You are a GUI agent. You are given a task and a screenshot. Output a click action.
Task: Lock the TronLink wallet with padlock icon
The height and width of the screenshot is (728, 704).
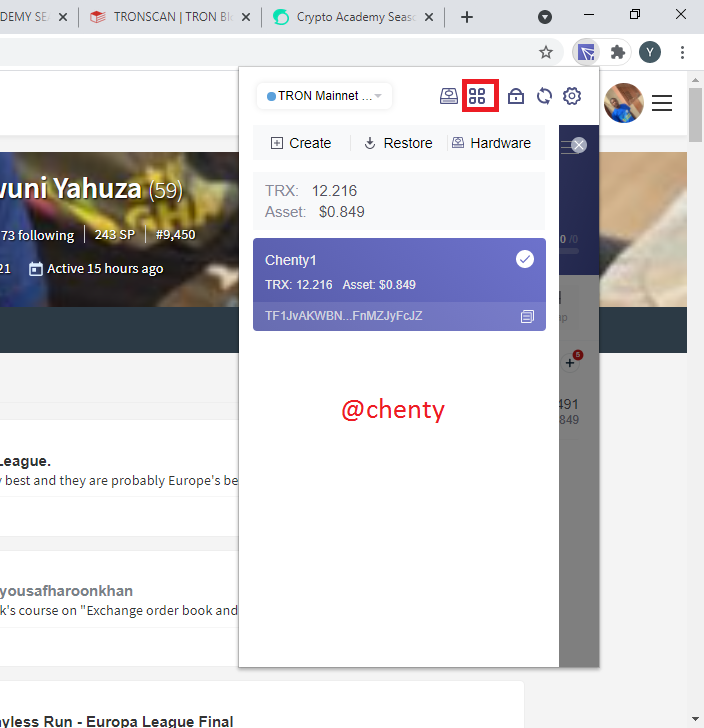pyautogui.click(x=515, y=96)
